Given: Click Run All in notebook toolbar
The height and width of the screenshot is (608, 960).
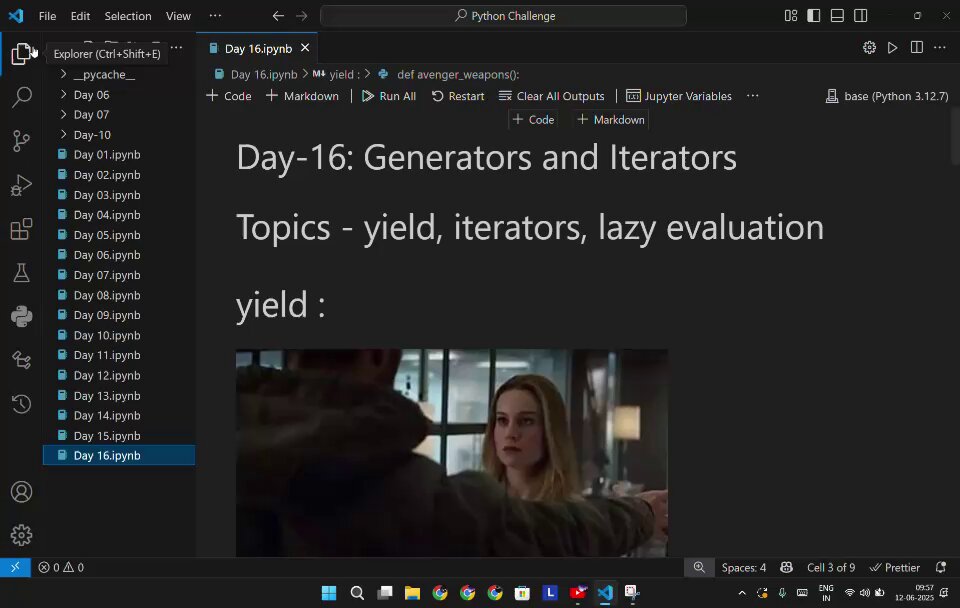Looking at the screenshot, I should [x=389, y=96].
